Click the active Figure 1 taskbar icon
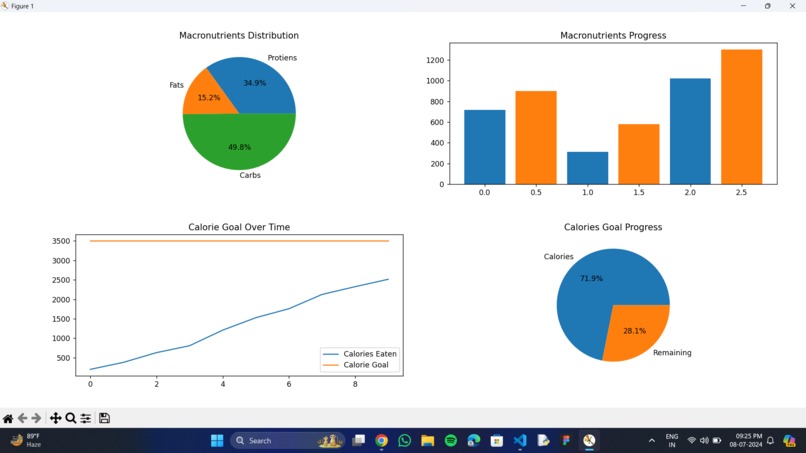This screenshot has height=453, width=806. (x=589, y=441)
